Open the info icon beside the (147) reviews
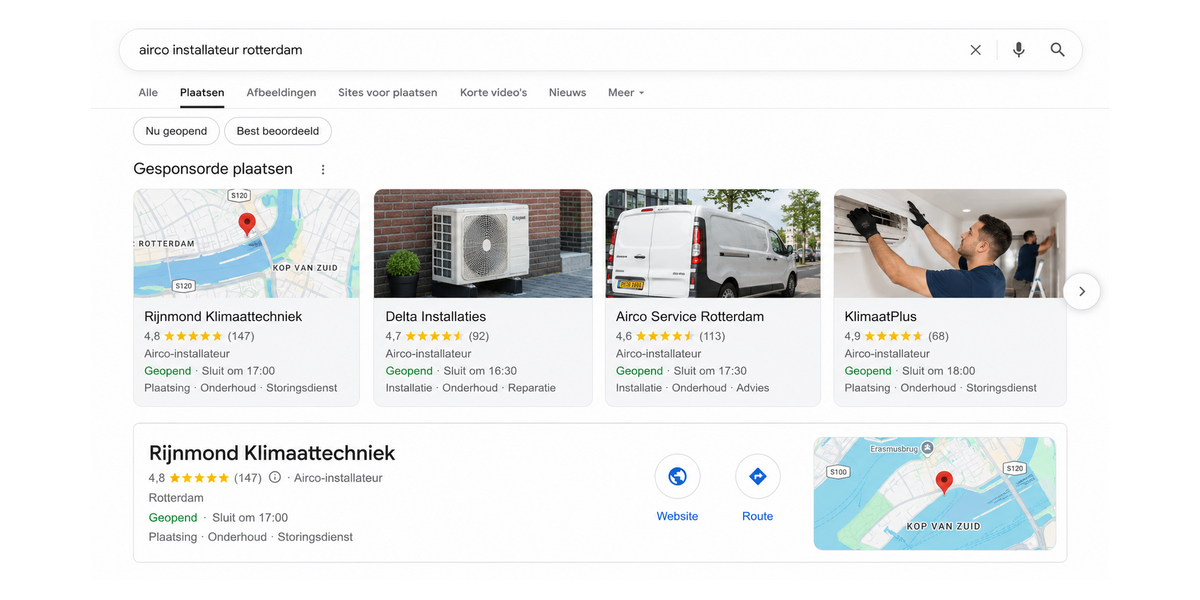Viewport: 1200px width, 600px height. tap(275, 478)
